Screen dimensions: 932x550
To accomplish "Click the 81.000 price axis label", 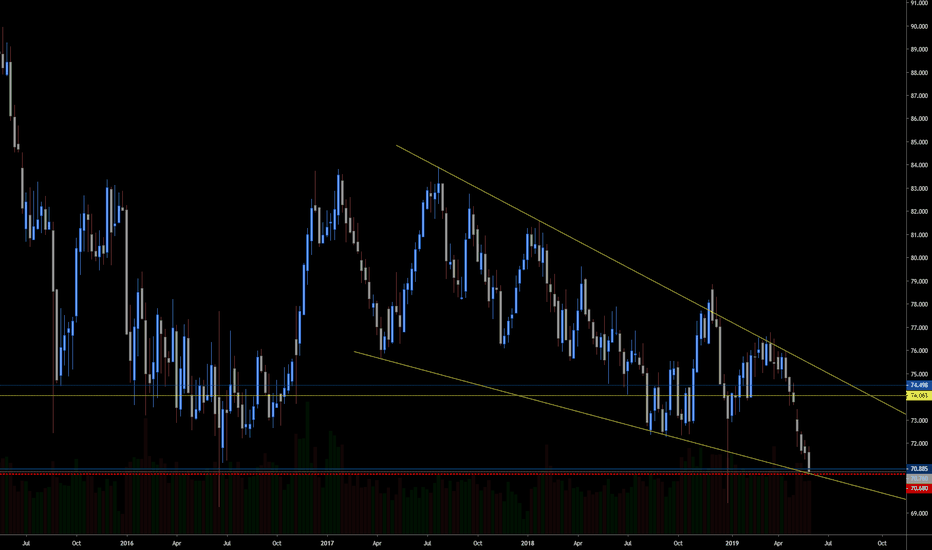I will pyautogui.click(x=919, y=235).
